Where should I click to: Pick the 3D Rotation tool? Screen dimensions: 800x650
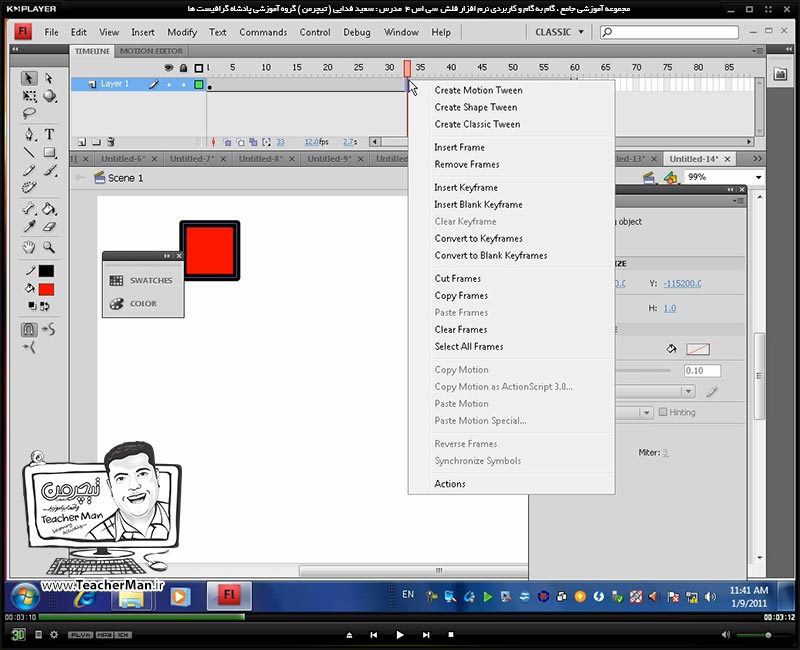coord(49,96)
